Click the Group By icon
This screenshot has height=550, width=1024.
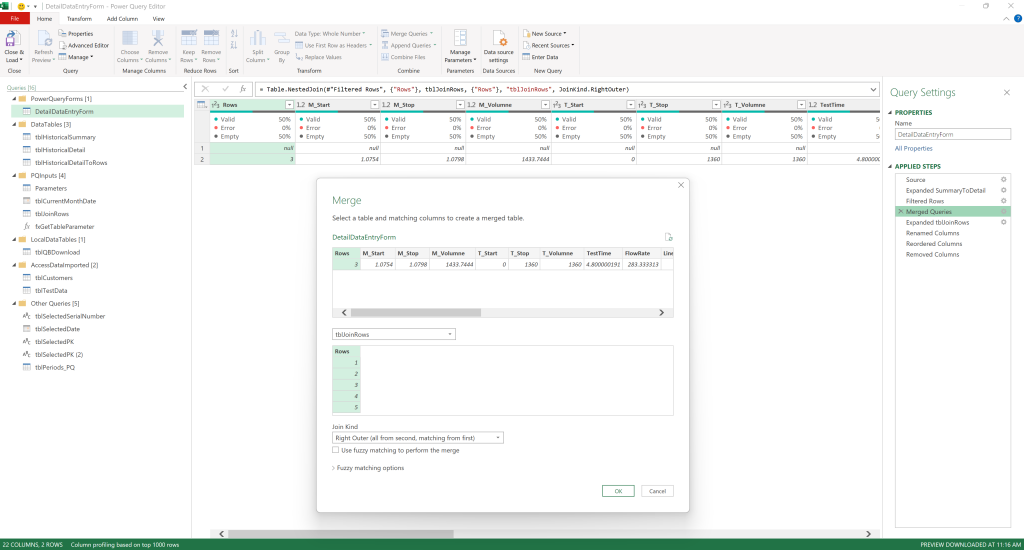point(281,39)
